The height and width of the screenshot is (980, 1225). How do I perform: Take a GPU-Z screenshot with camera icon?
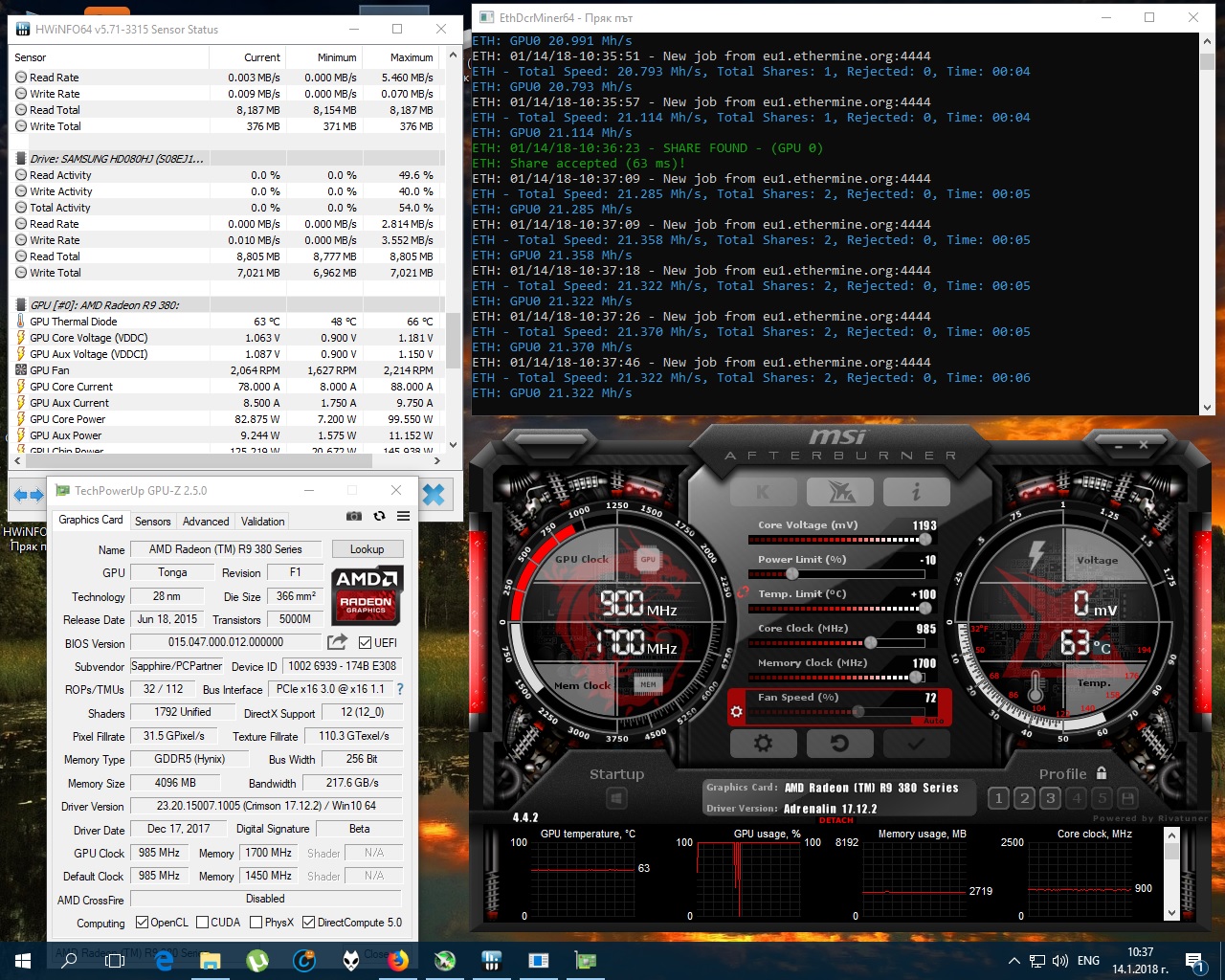pos(354,516)
